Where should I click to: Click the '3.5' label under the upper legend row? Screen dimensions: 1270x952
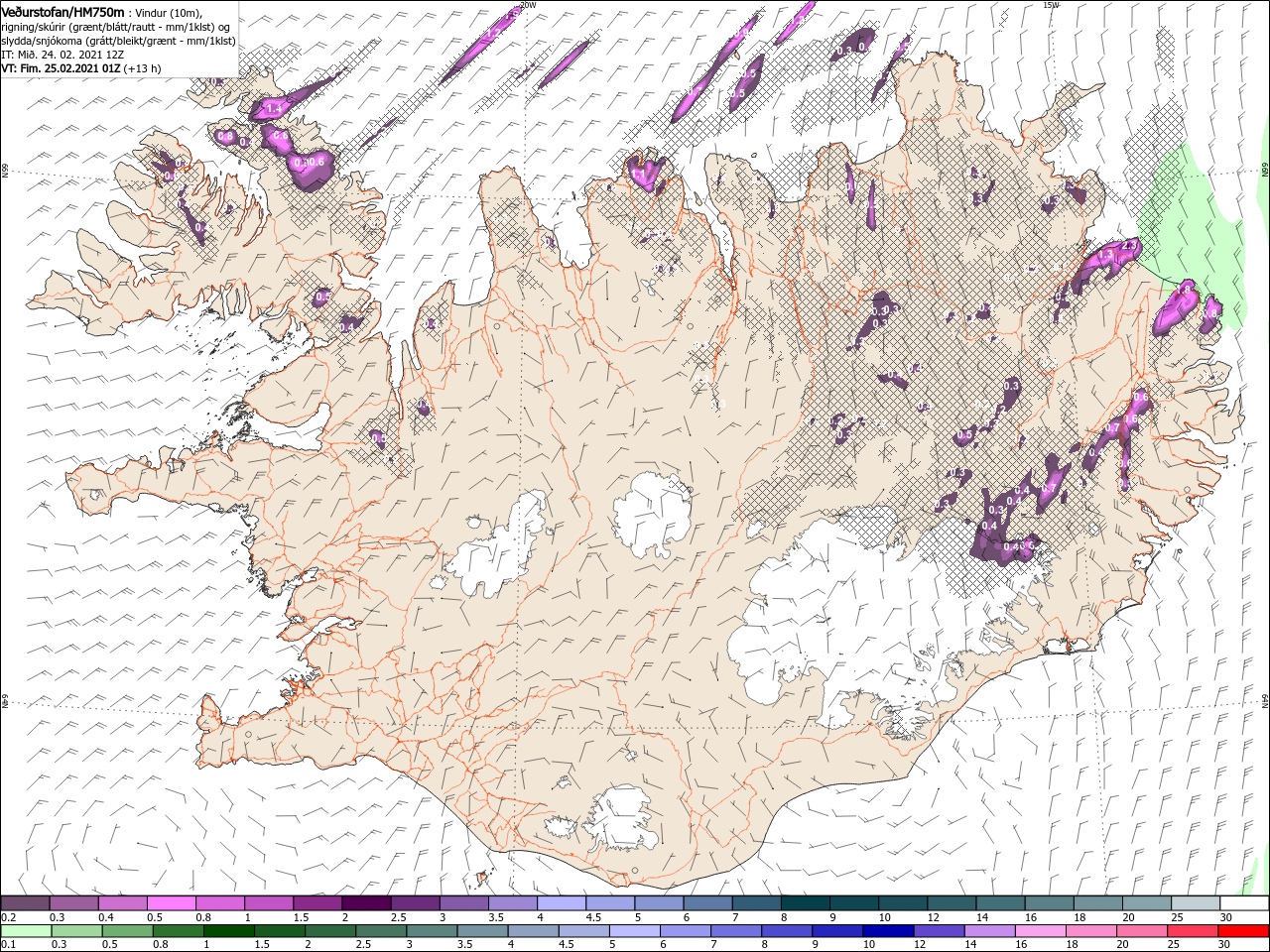[496, 917]
